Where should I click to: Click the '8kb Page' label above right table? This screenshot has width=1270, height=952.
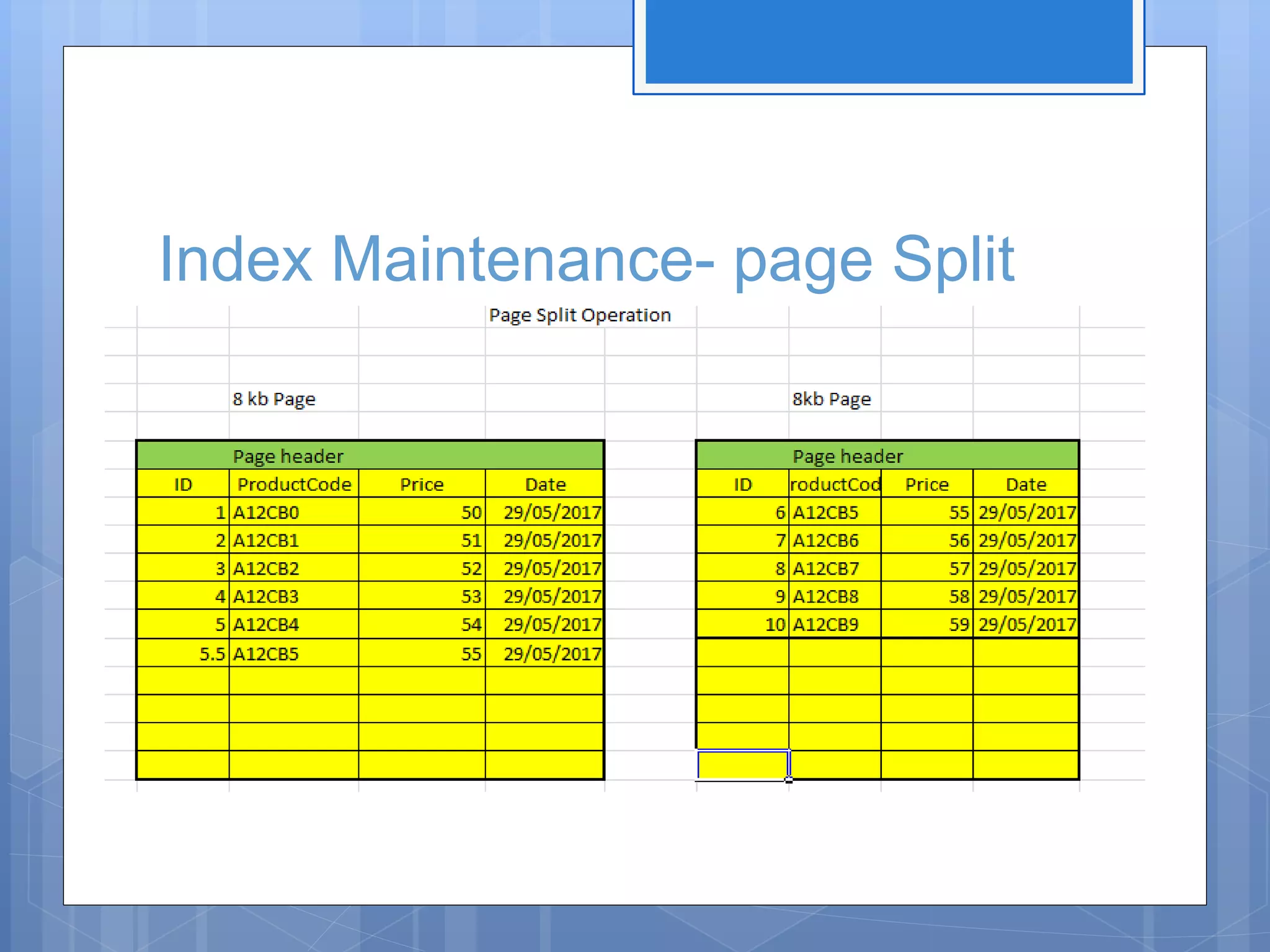pyautogui.click(x=832, y=399)
